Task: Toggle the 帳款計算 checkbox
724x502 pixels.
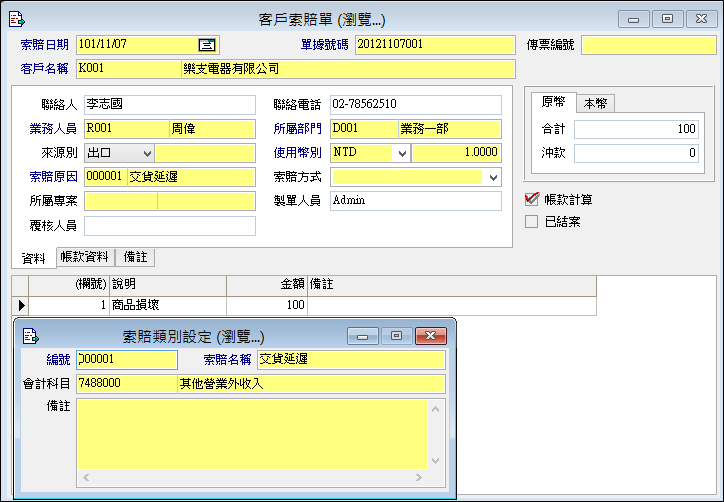Action: (x=532, y=199)
